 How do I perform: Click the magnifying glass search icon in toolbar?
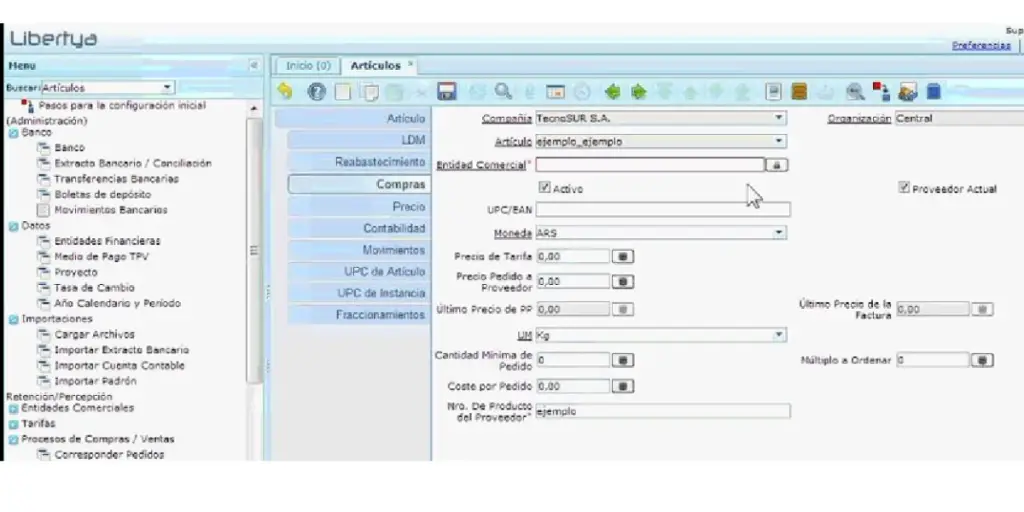[x=503, y=92]
